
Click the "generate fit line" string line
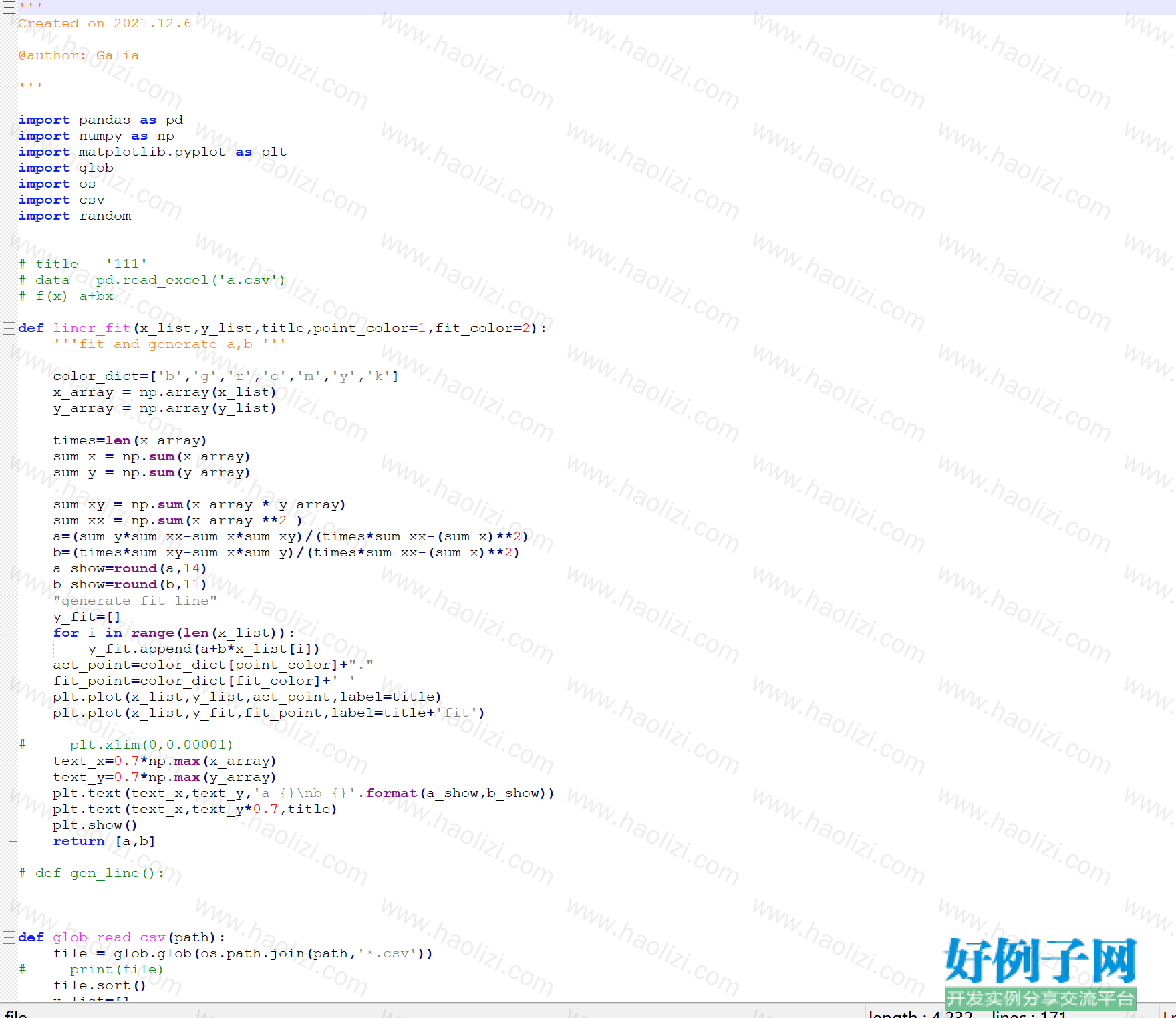(x=135, y=601)
